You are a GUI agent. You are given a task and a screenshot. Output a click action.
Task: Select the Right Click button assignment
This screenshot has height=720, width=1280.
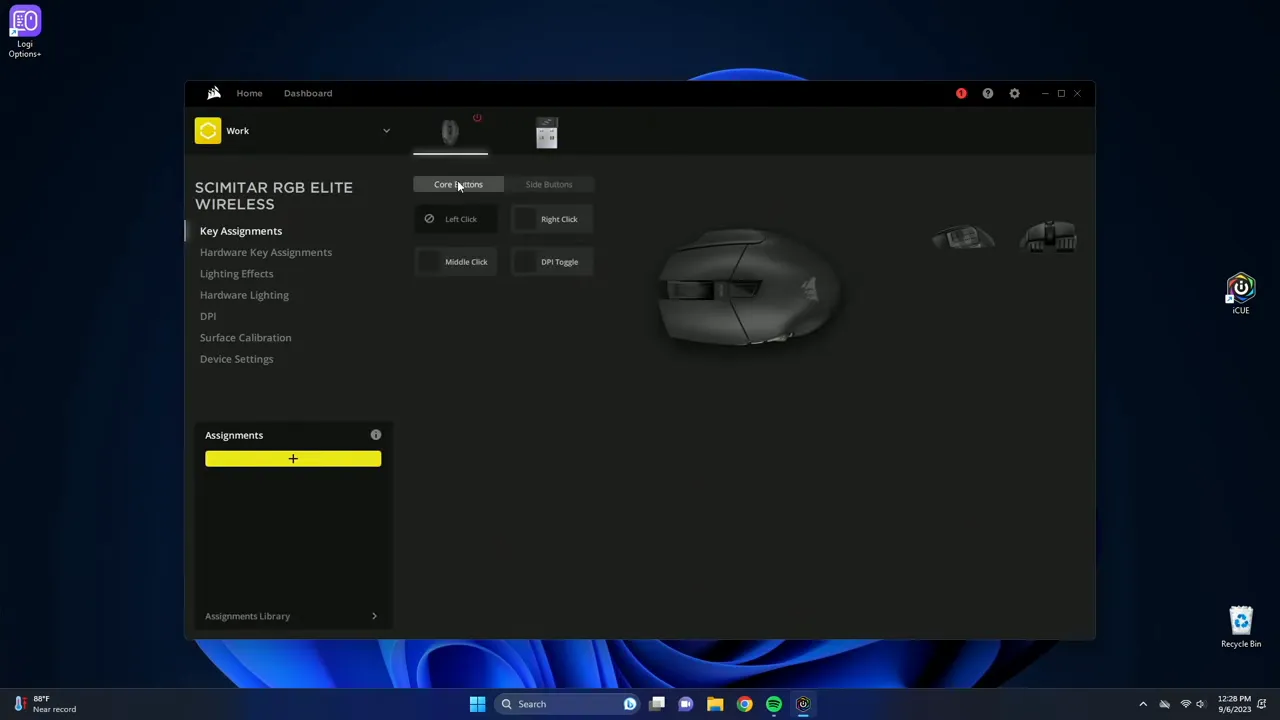pos(552,219)
